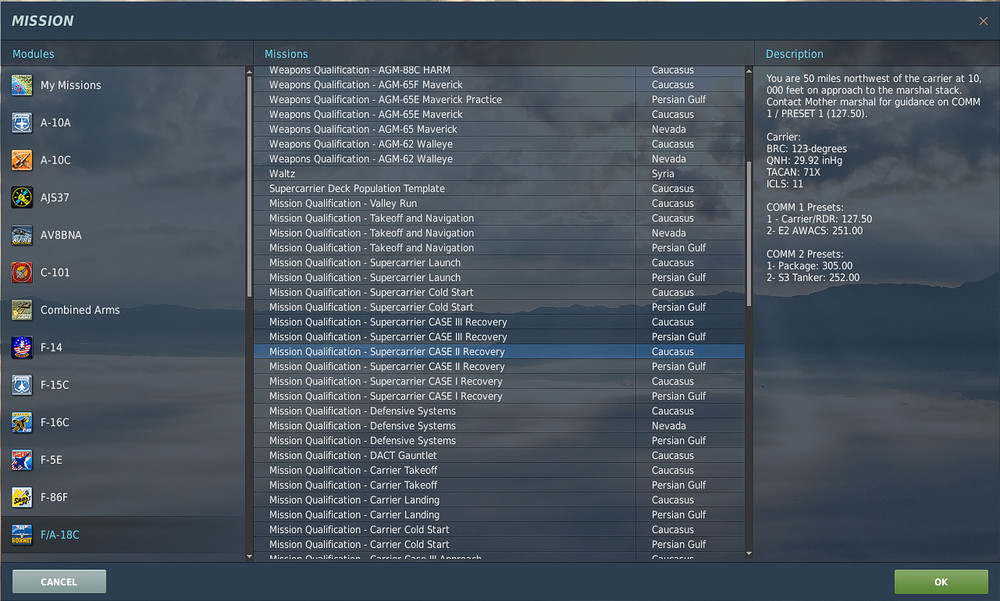Screen dimensions: 1000x601
Task: Select 'Weapons Qualification - AGM-65E Maverick' Caucasus mission
Action: click(x=499, y=114)
